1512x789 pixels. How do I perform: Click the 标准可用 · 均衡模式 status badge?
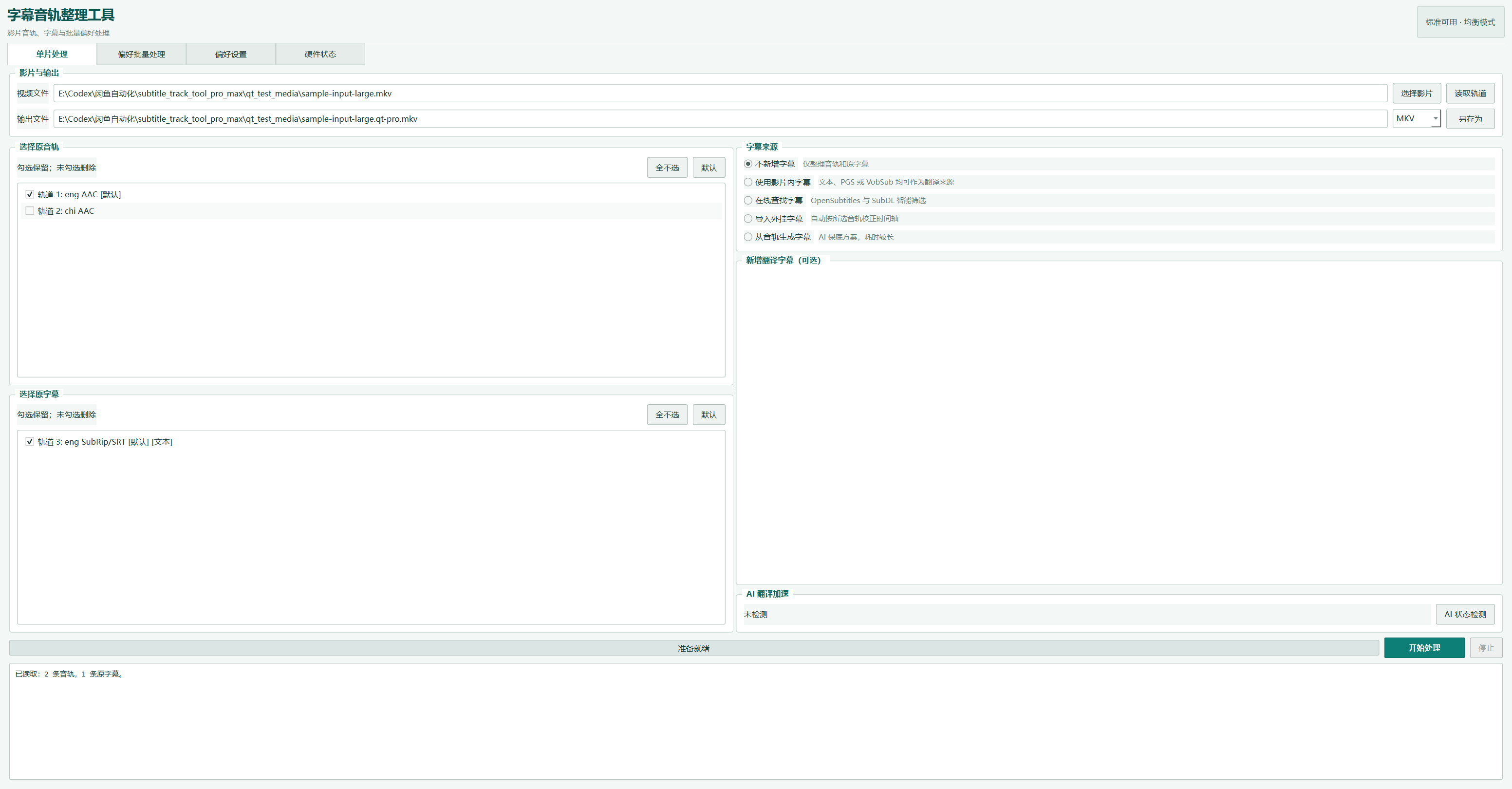tap(1460, 22)
